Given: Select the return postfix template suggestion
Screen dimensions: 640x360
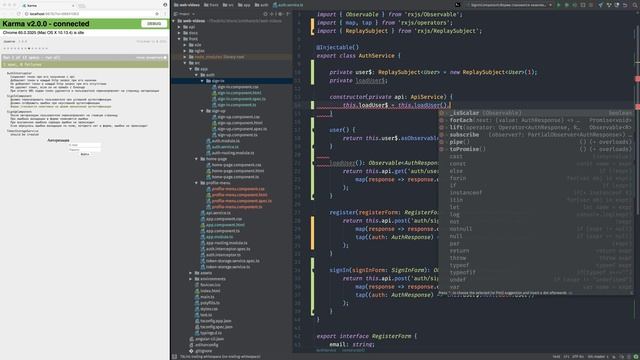Looking at the screenshot, I should [x=536, y=251].
